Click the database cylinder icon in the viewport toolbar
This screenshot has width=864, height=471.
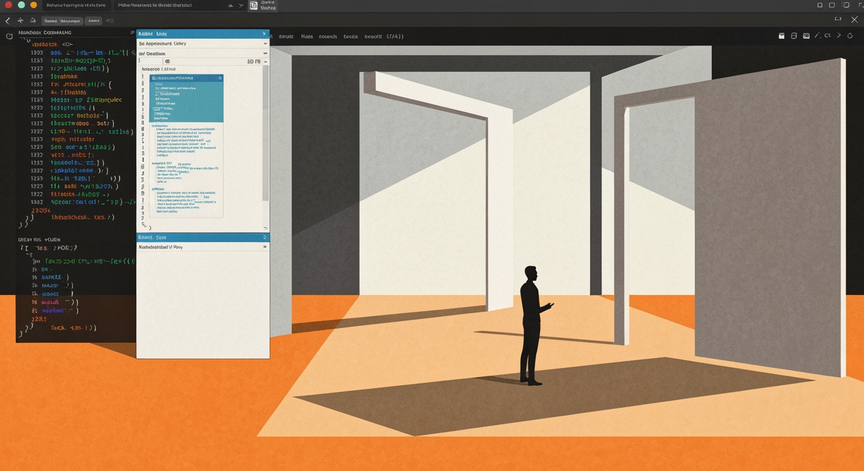793,36
